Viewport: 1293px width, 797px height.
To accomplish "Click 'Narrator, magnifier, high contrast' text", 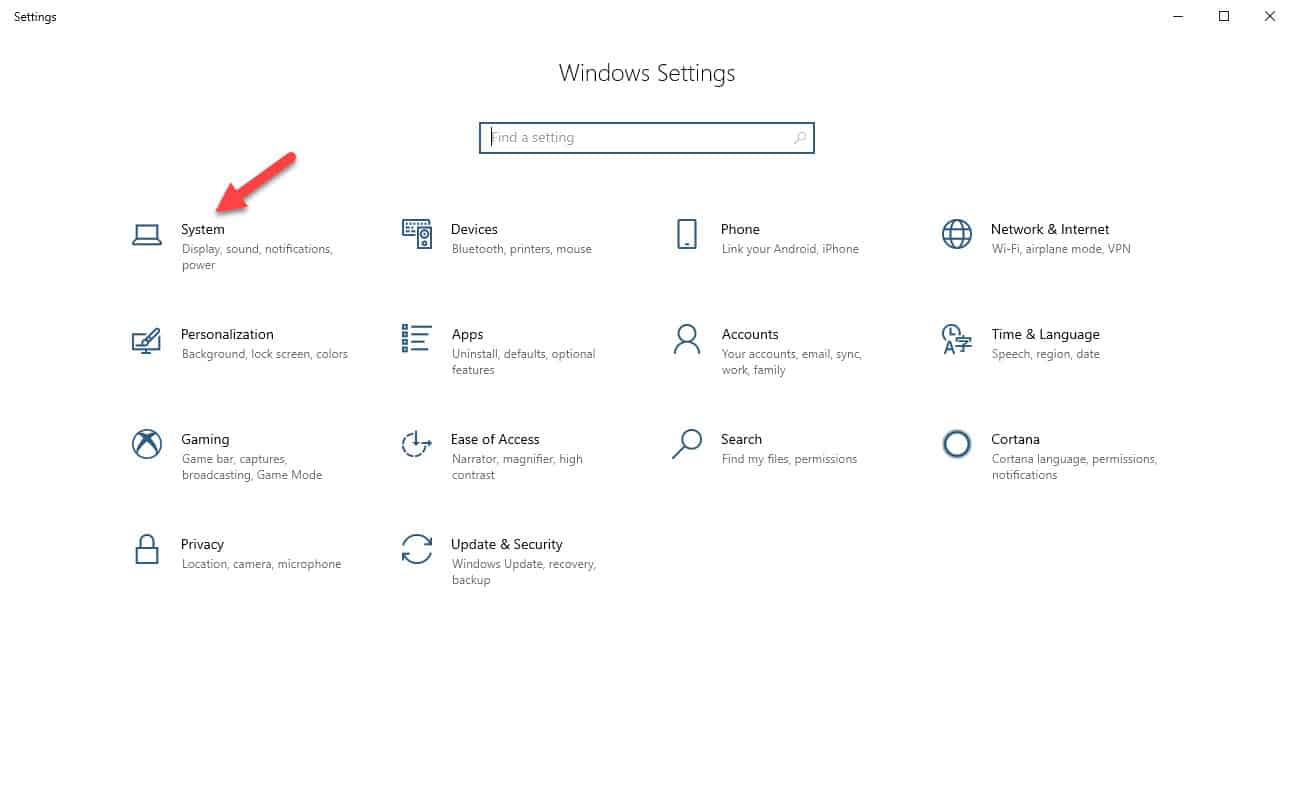I will coord(517,467).
